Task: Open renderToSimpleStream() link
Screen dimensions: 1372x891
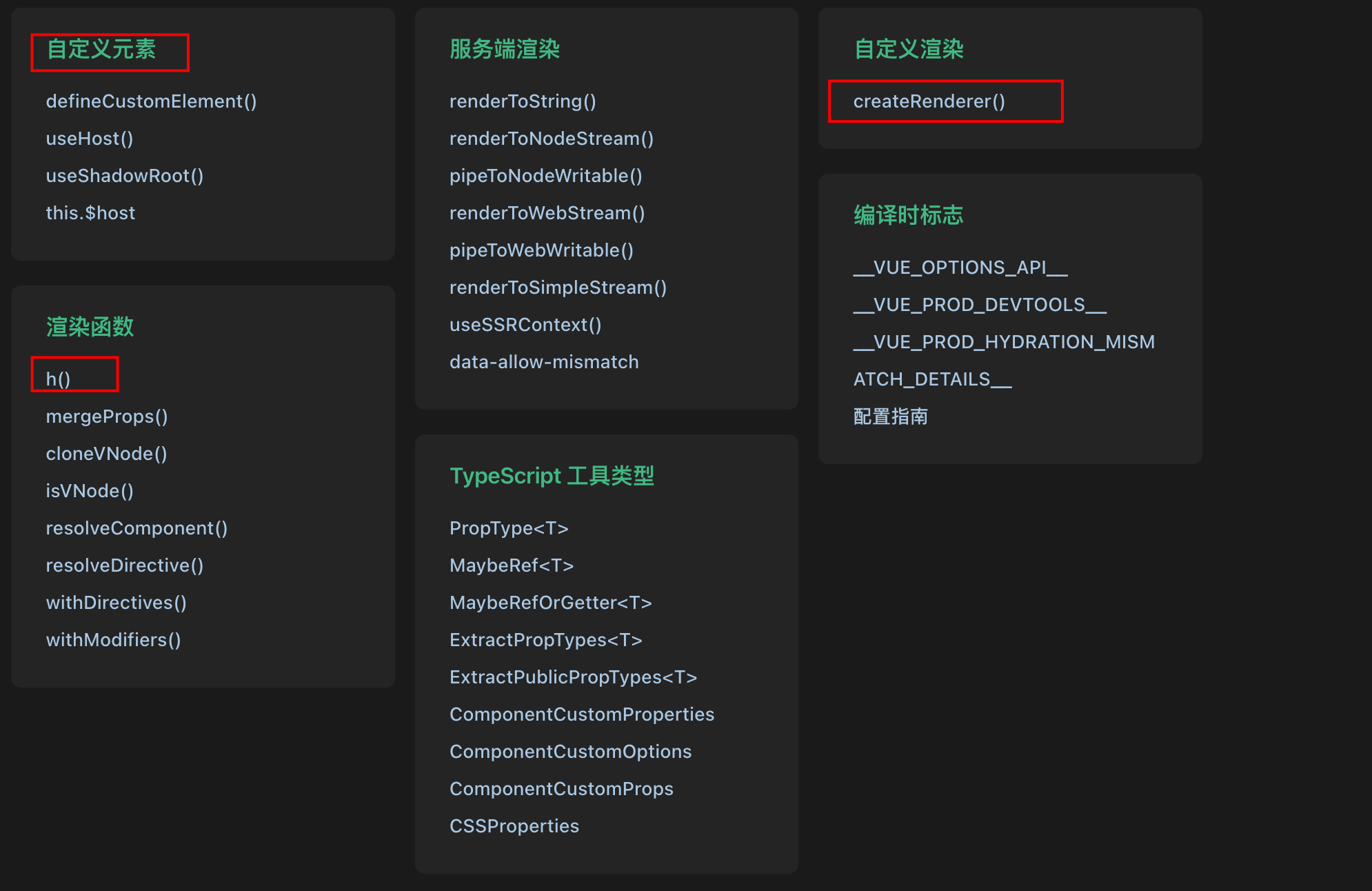Action: [558, 288]
